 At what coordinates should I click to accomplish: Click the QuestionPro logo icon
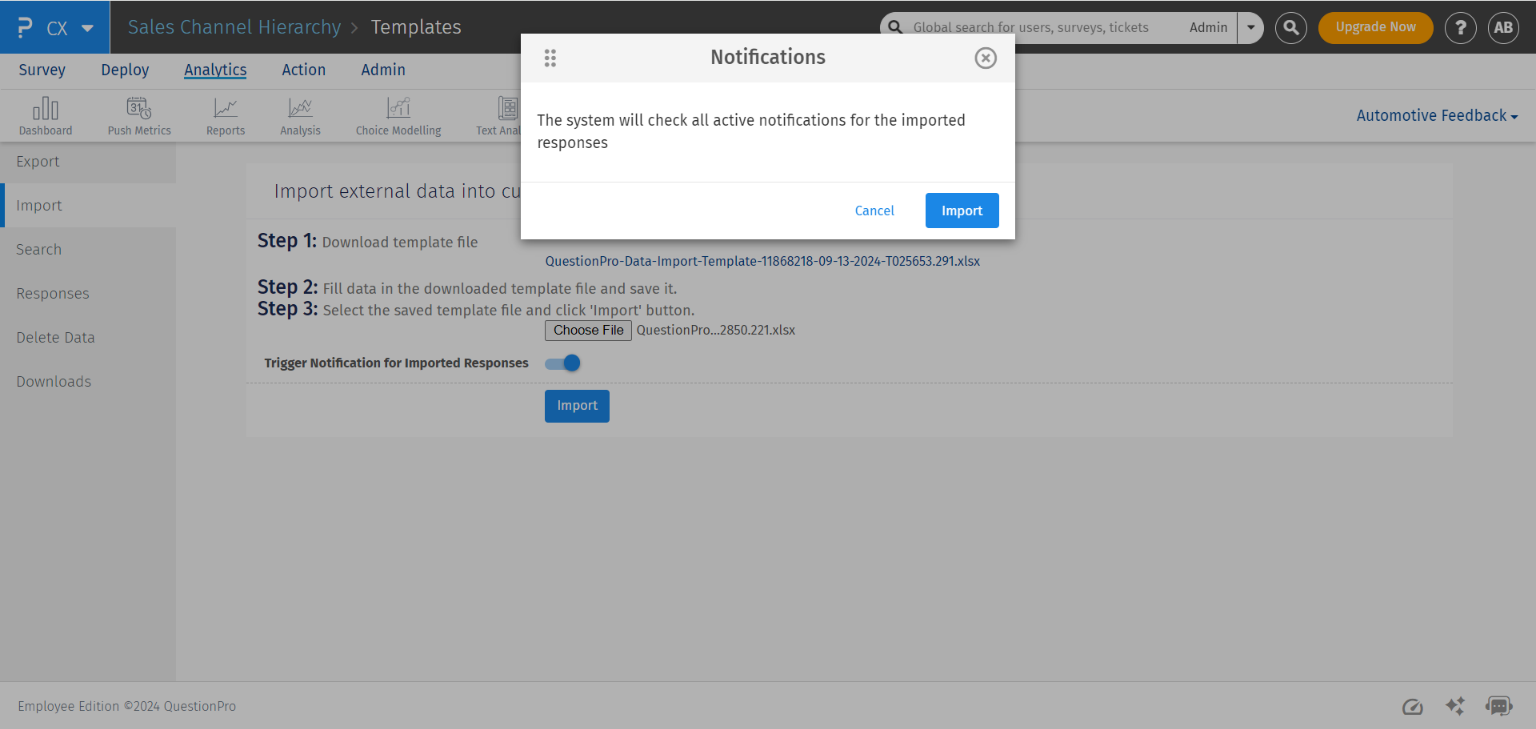[25, 27]
